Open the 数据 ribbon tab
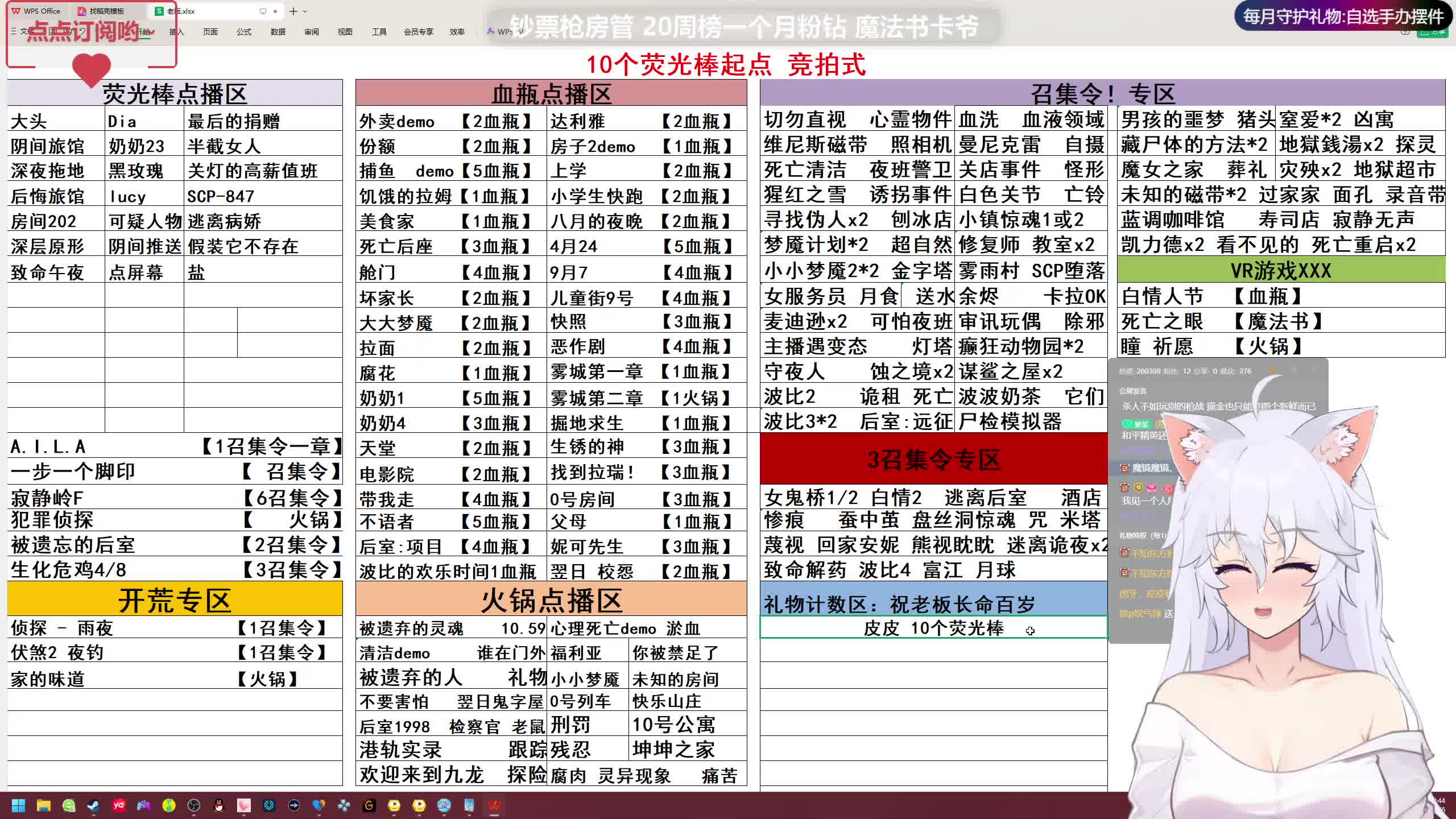Viewport: 1456px width, 819px height. (278, 32)
